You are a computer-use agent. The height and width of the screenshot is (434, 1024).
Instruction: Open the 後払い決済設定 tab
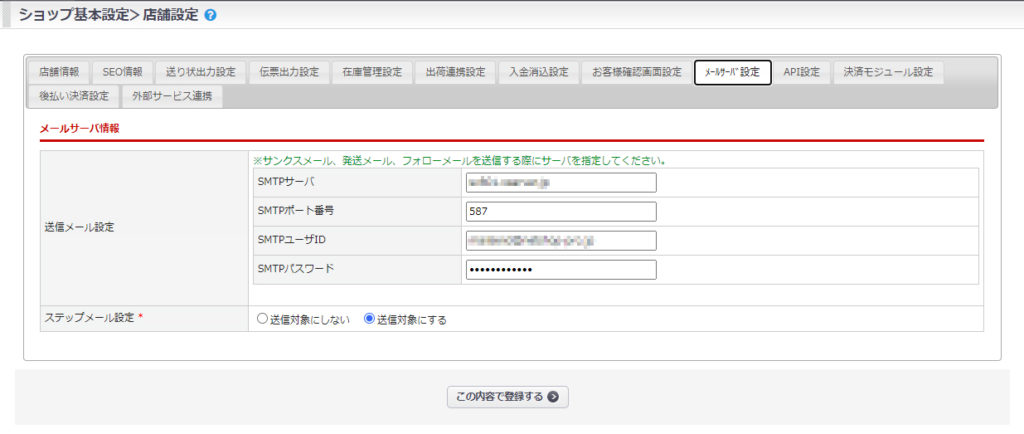[x=74, y=96]
